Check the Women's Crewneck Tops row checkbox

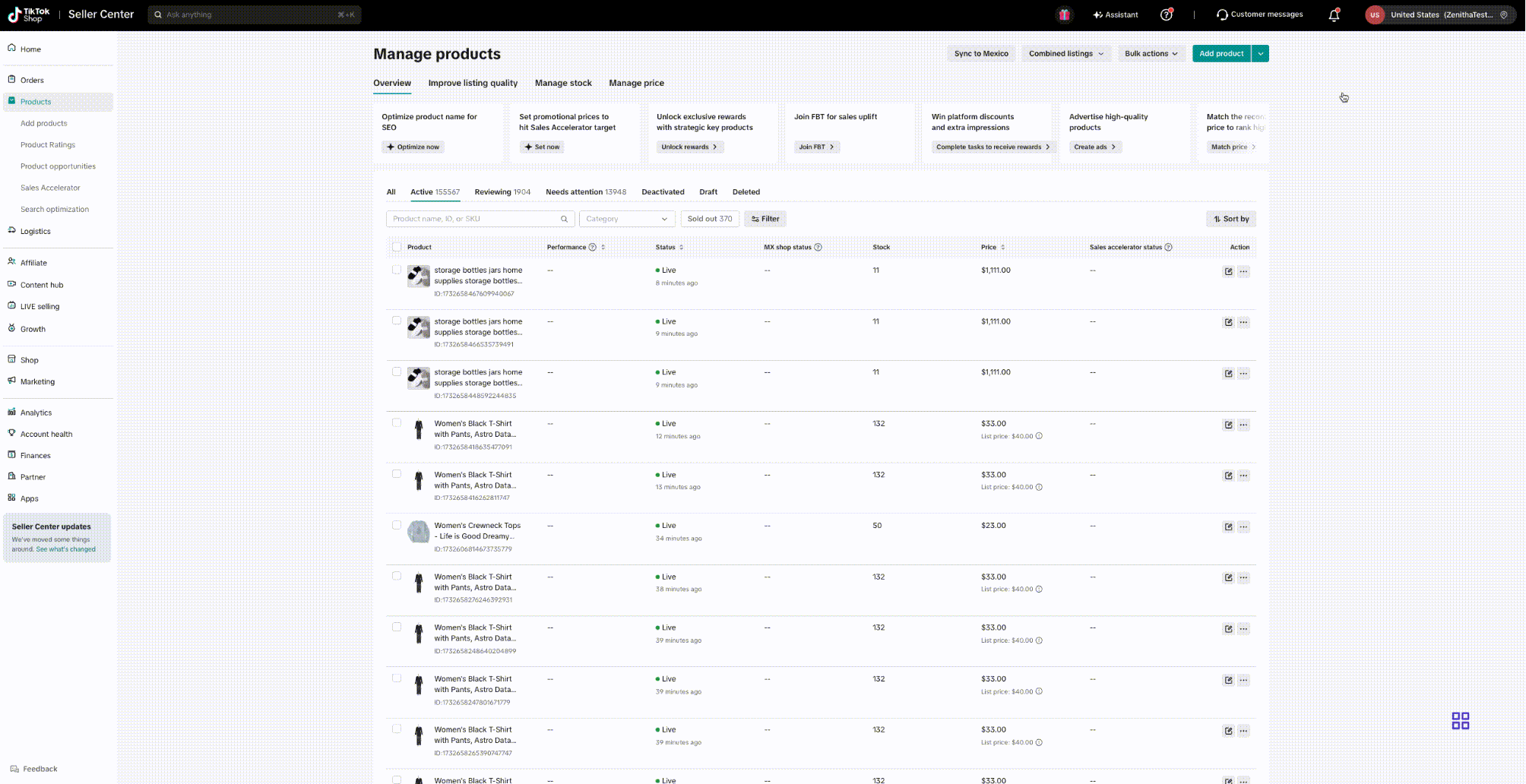click(x=397, y=525)
